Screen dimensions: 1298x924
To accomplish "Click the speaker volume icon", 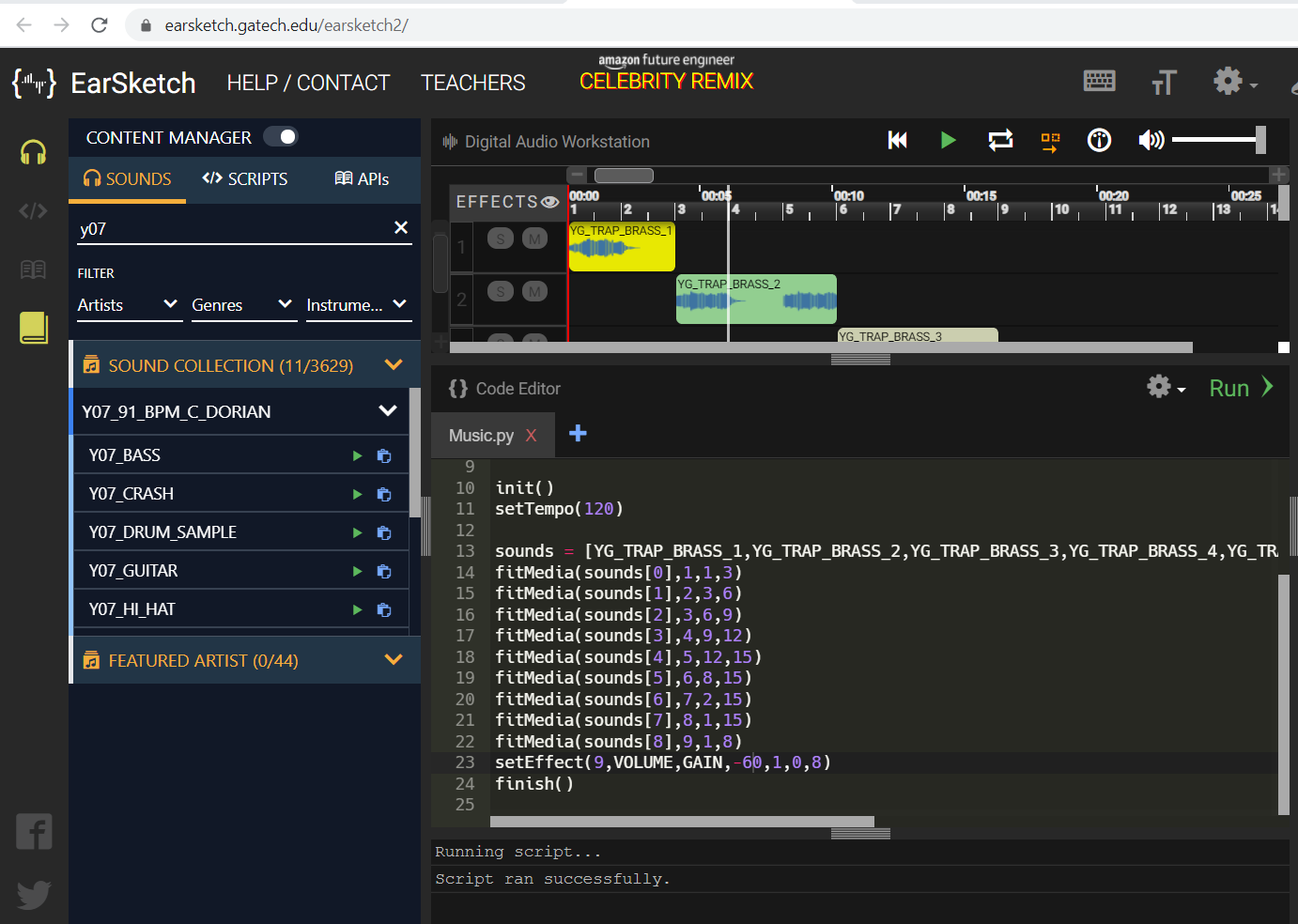I will click(1151, 141).
